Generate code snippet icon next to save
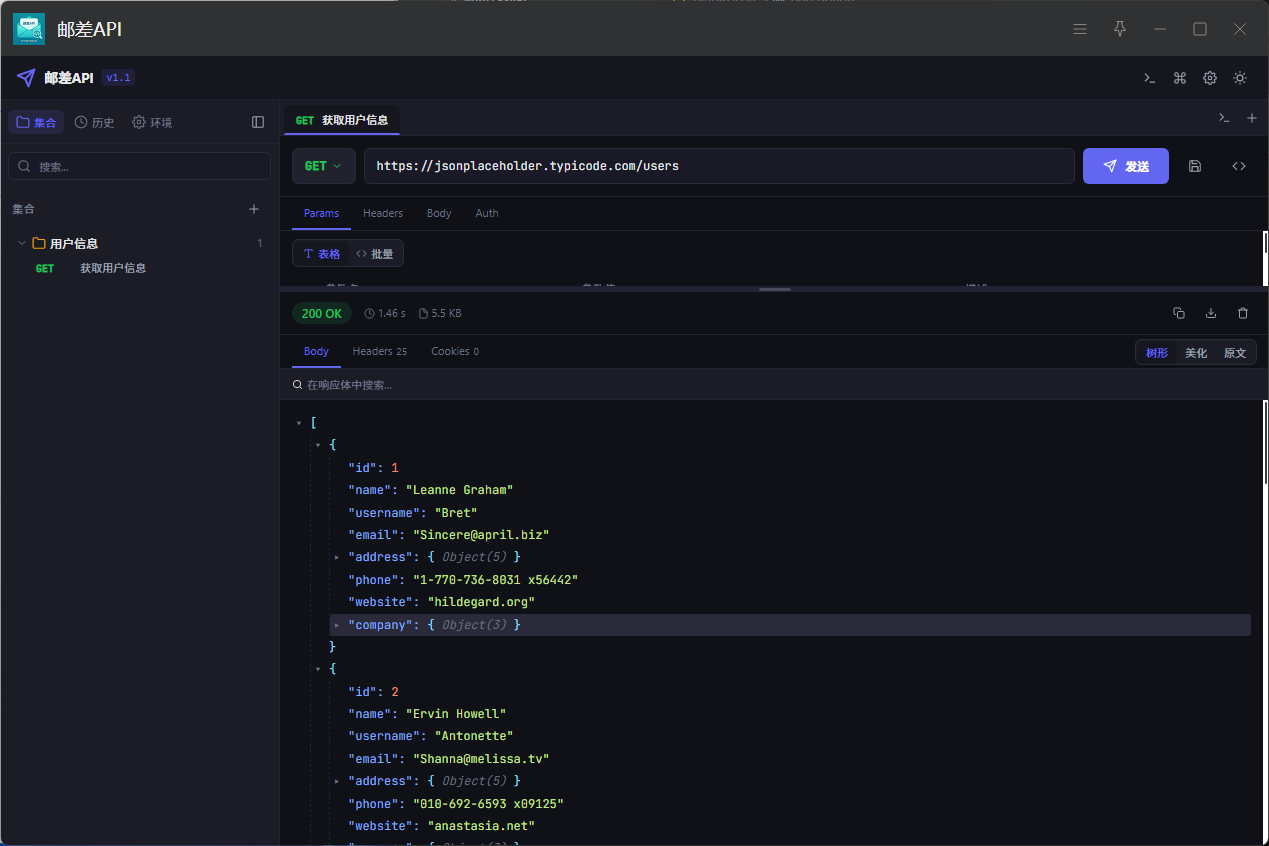This screenshot has height=846, width=1269. point(1239,166)
